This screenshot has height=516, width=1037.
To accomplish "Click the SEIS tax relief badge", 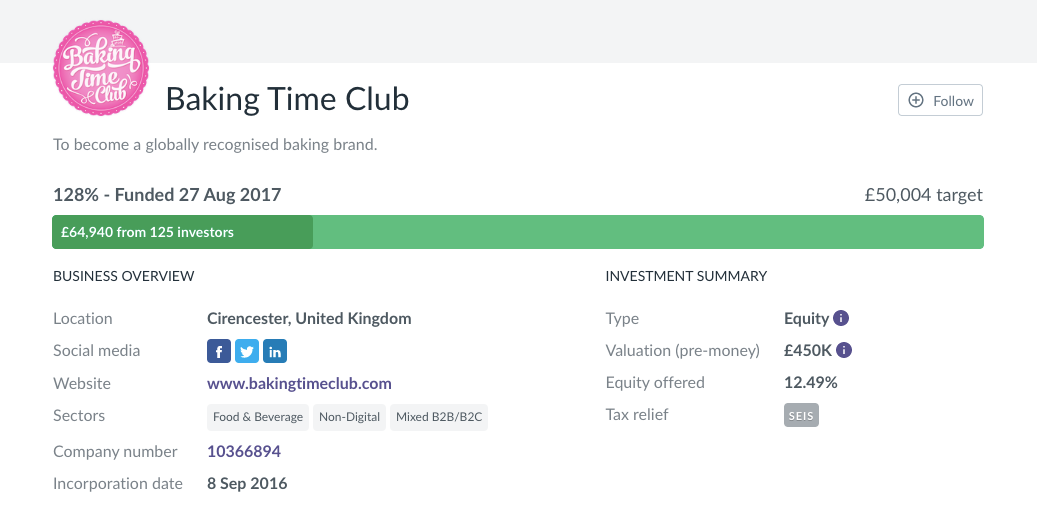I will pyautogui.click(x=801, y=415).
